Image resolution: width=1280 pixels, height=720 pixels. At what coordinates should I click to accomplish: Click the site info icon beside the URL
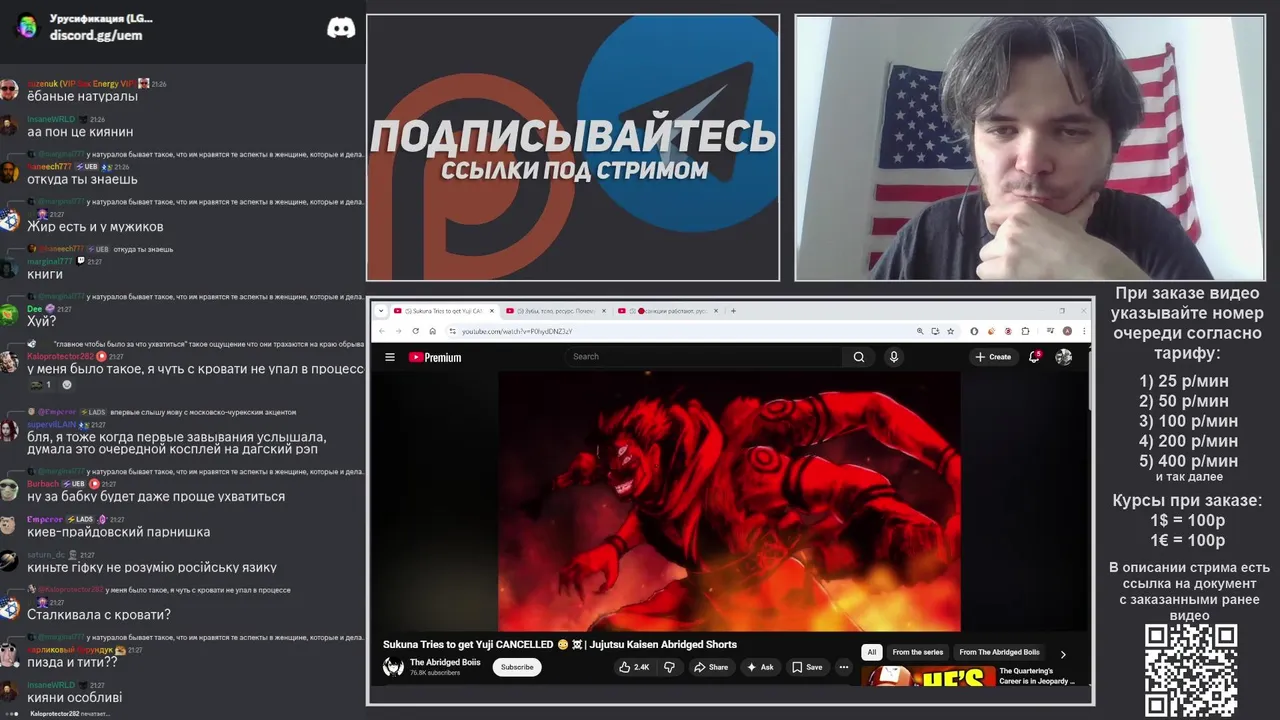click(x=452, y=331)
